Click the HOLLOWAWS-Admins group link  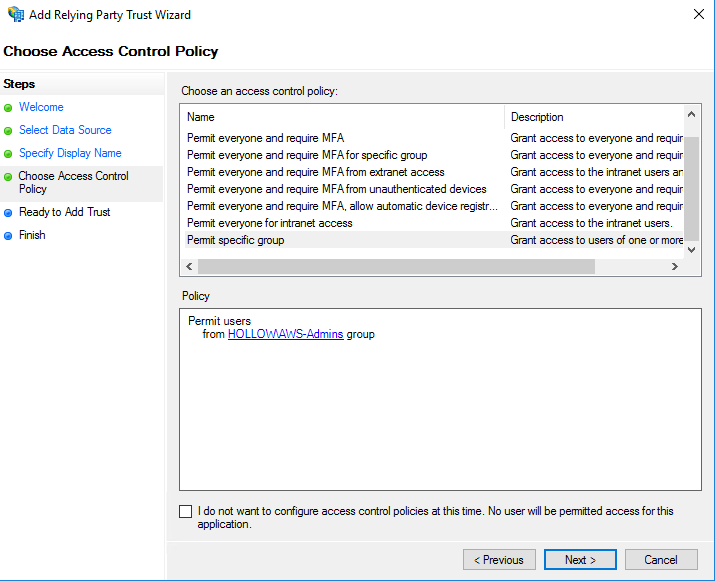point(285,334)
